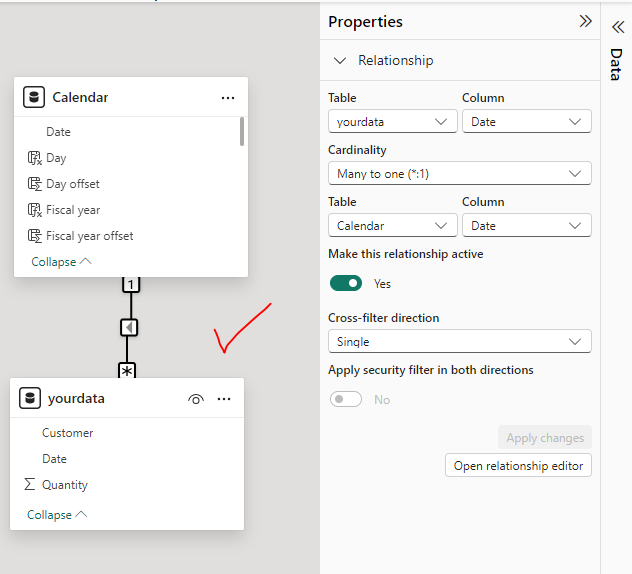Toggle Make this relationship active switch
The image size is (632, 574).
coord(346,283)
